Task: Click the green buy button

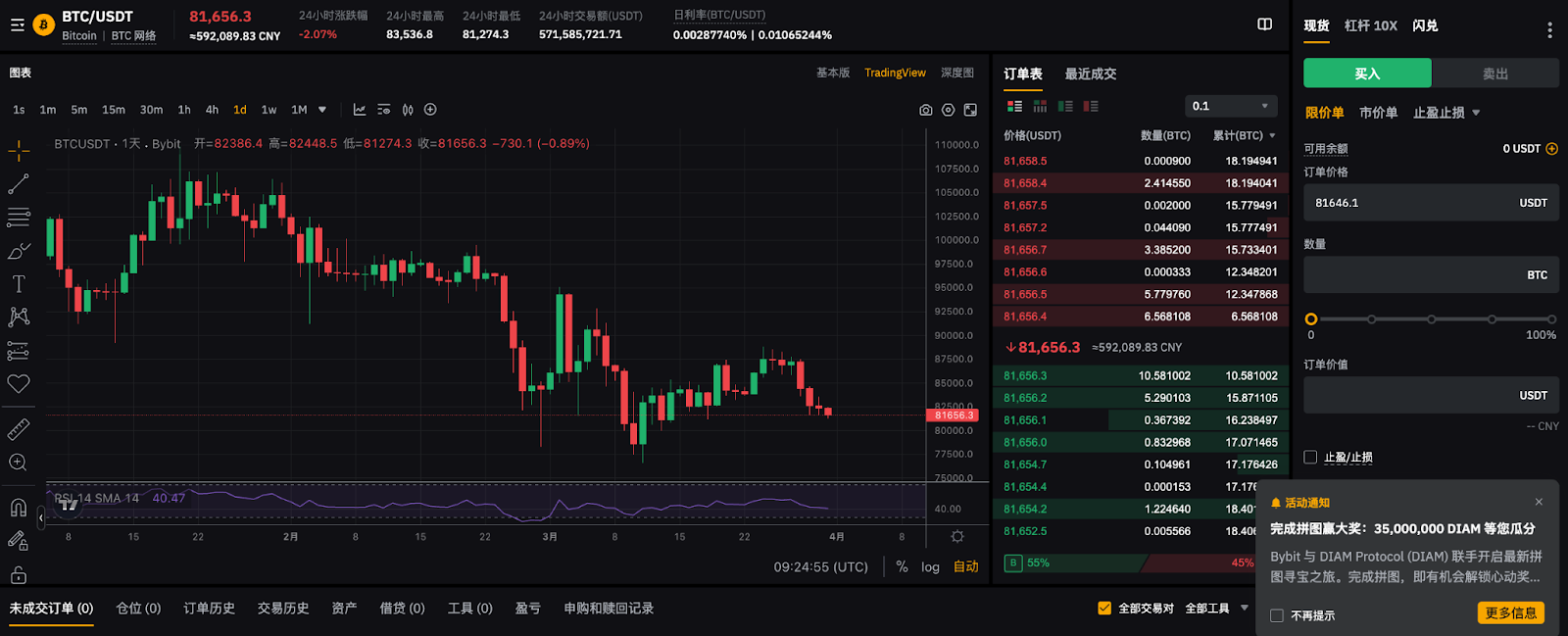Action: (1367, 73)
